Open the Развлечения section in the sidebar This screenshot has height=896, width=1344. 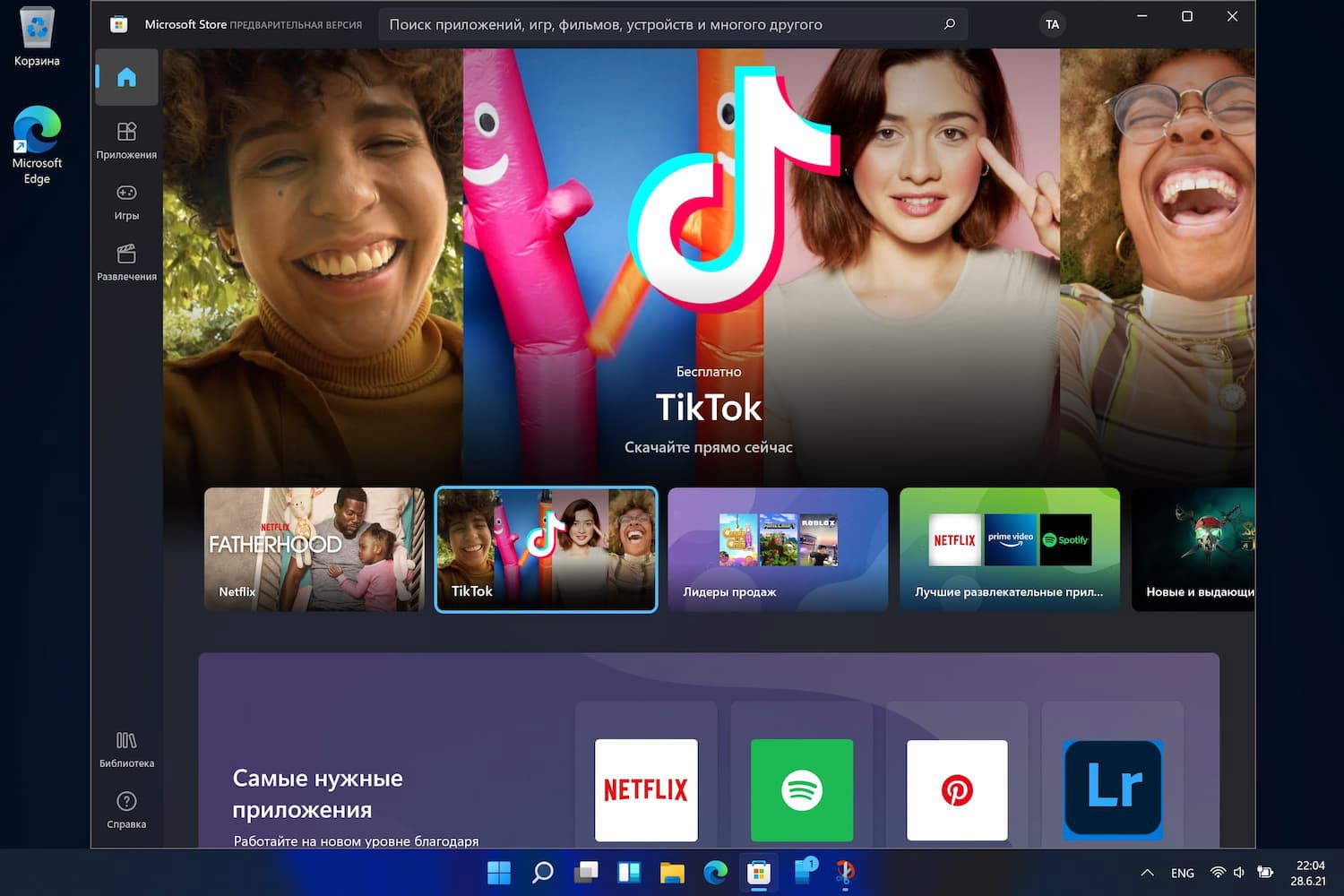pyautogui.click(x=126, y=263)
